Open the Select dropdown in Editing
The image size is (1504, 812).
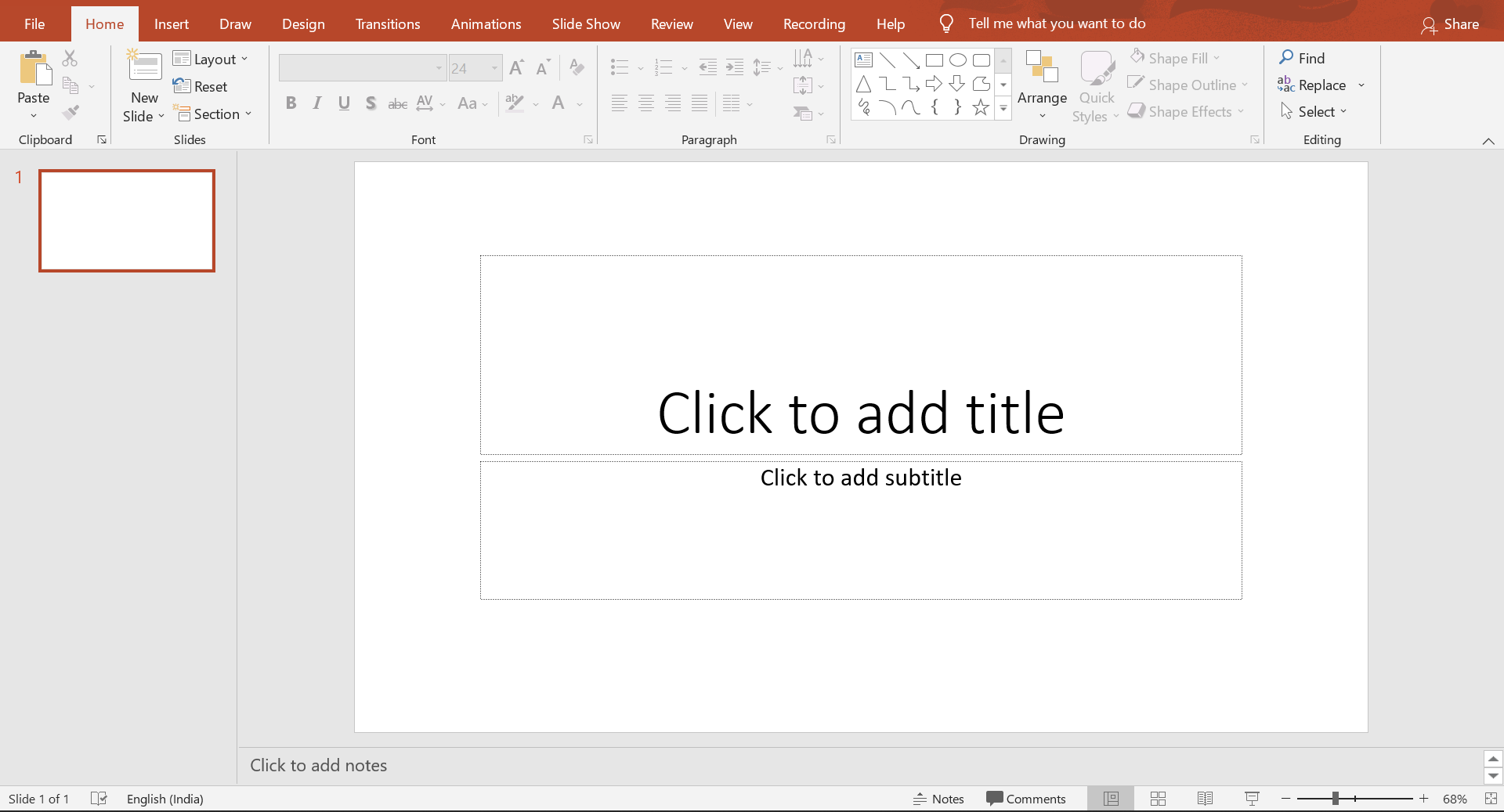1314,111
